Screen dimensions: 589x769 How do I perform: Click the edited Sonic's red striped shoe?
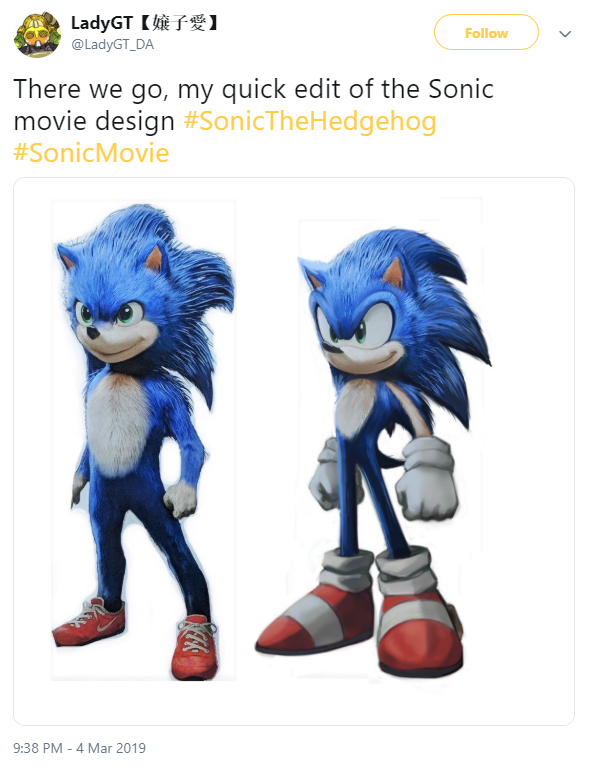[314, 619]
